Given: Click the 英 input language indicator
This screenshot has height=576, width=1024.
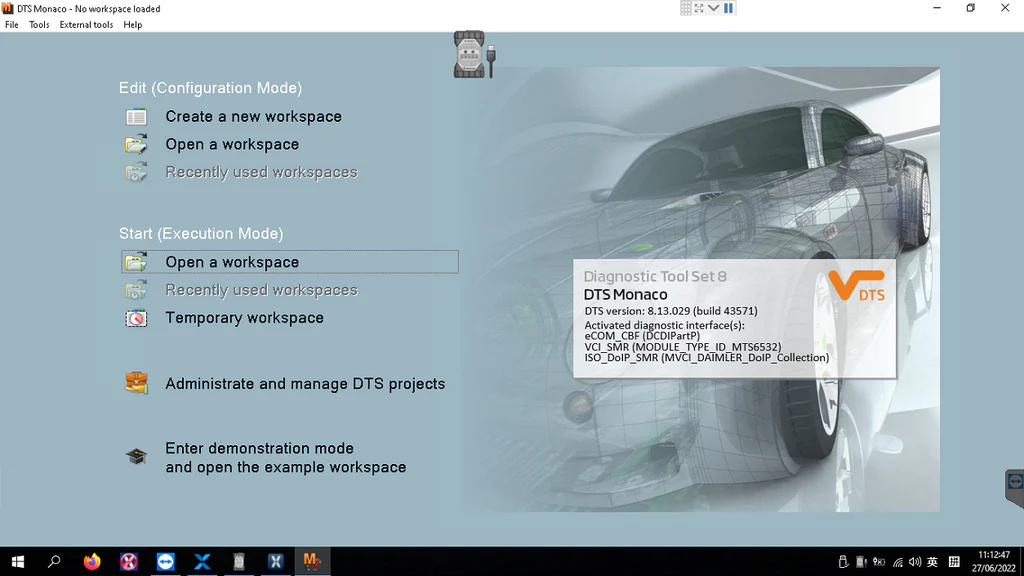Looking at the screenshot, I should 933,562.
